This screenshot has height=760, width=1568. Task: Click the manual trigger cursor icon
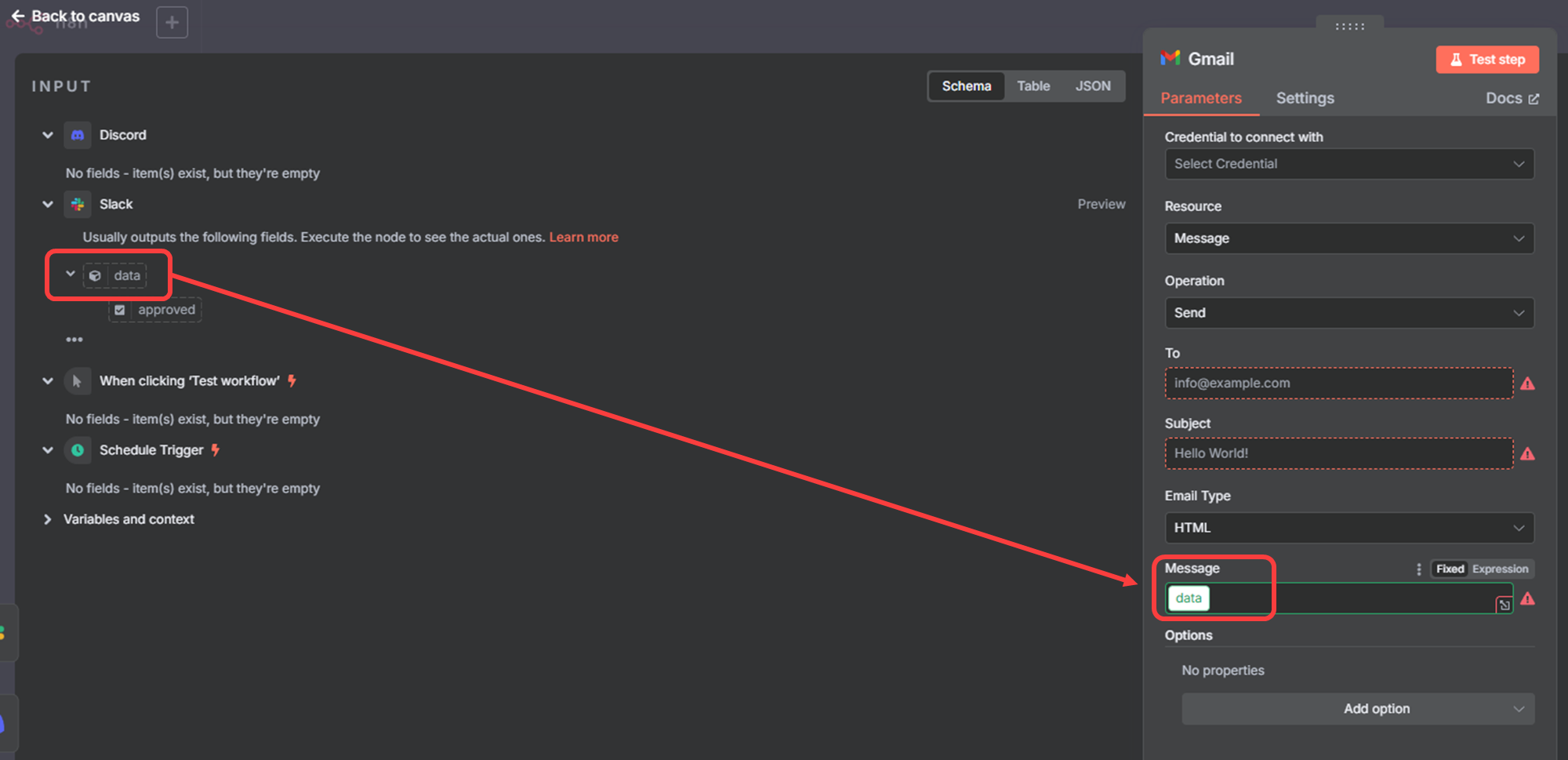(78, 381)
